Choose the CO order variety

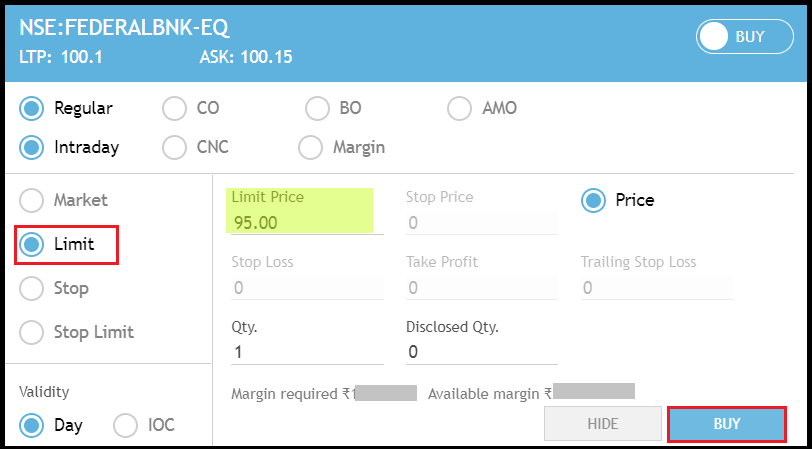(x=174, y=108)
